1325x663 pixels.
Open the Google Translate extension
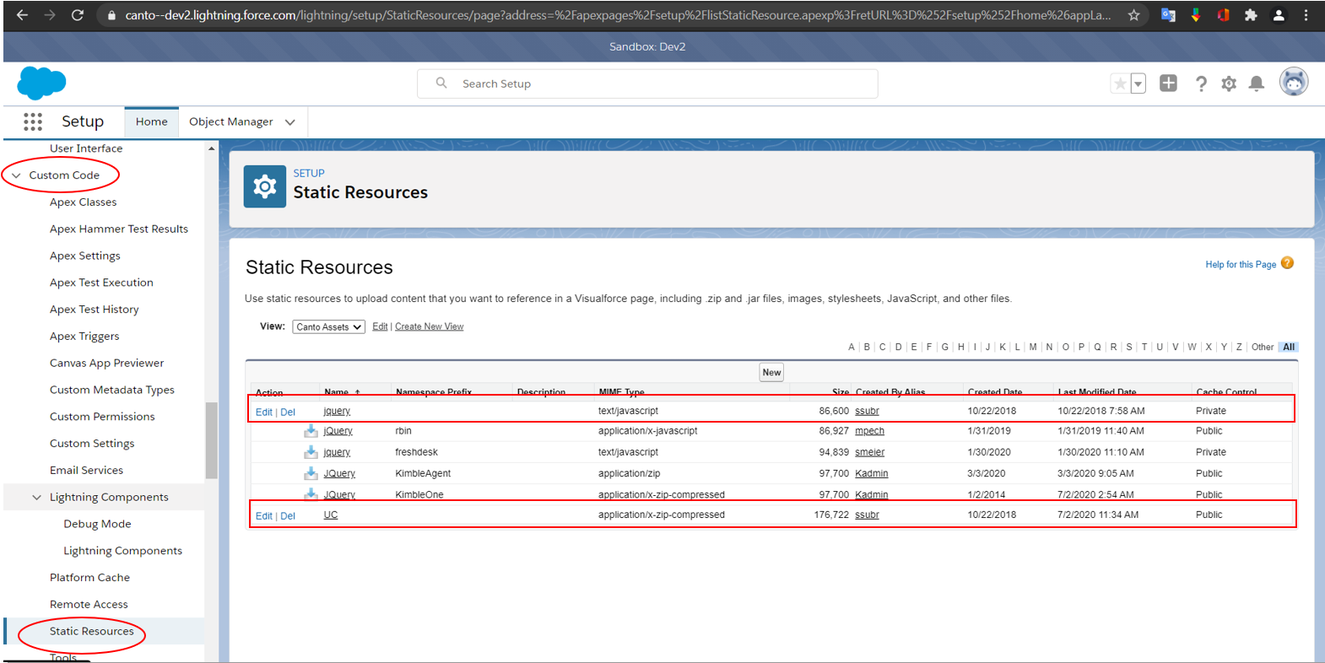coord(1168,16)
